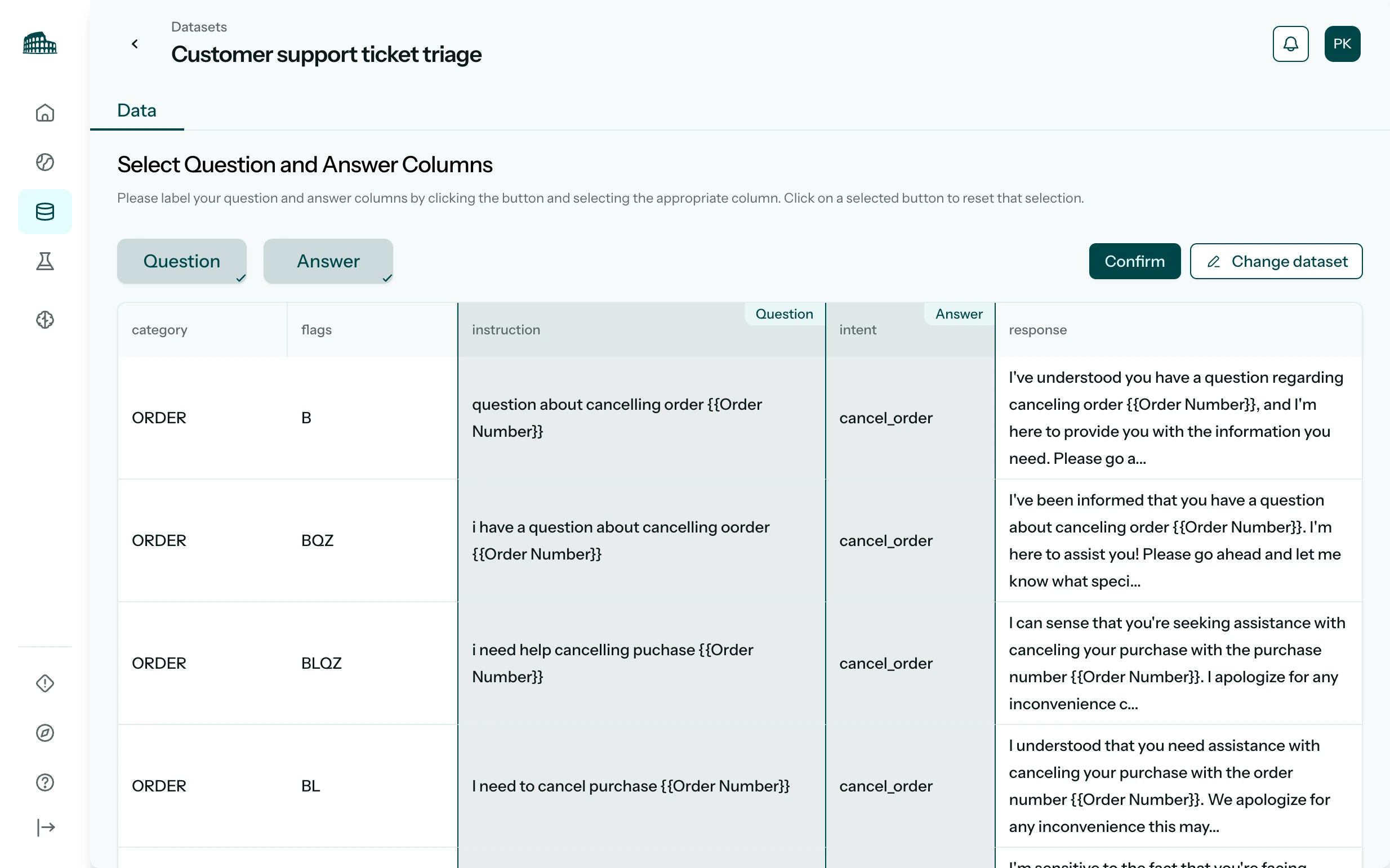Click response starting 'I've understood you have'
Screen dimensions: 1390x868
(1178, 417)
